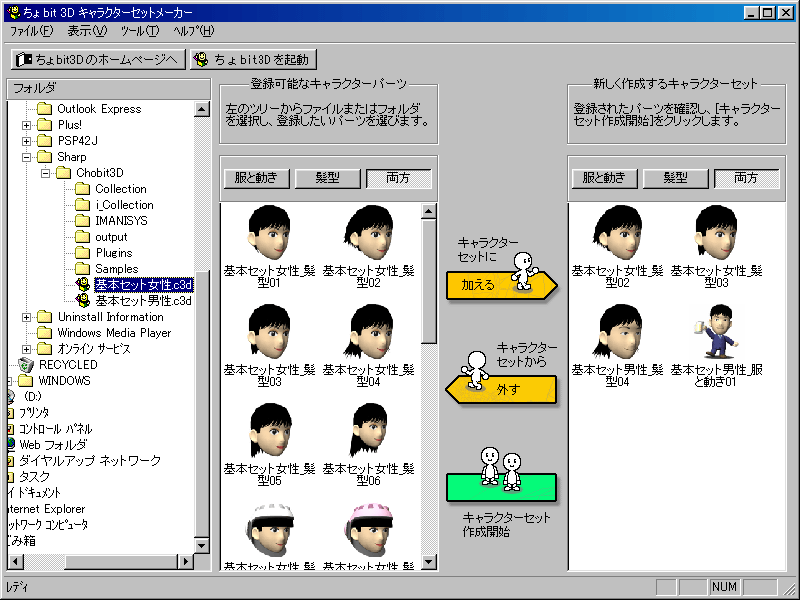Click folder tree scroll down arrow
The image size is (800, 600).
coord(202,545)
